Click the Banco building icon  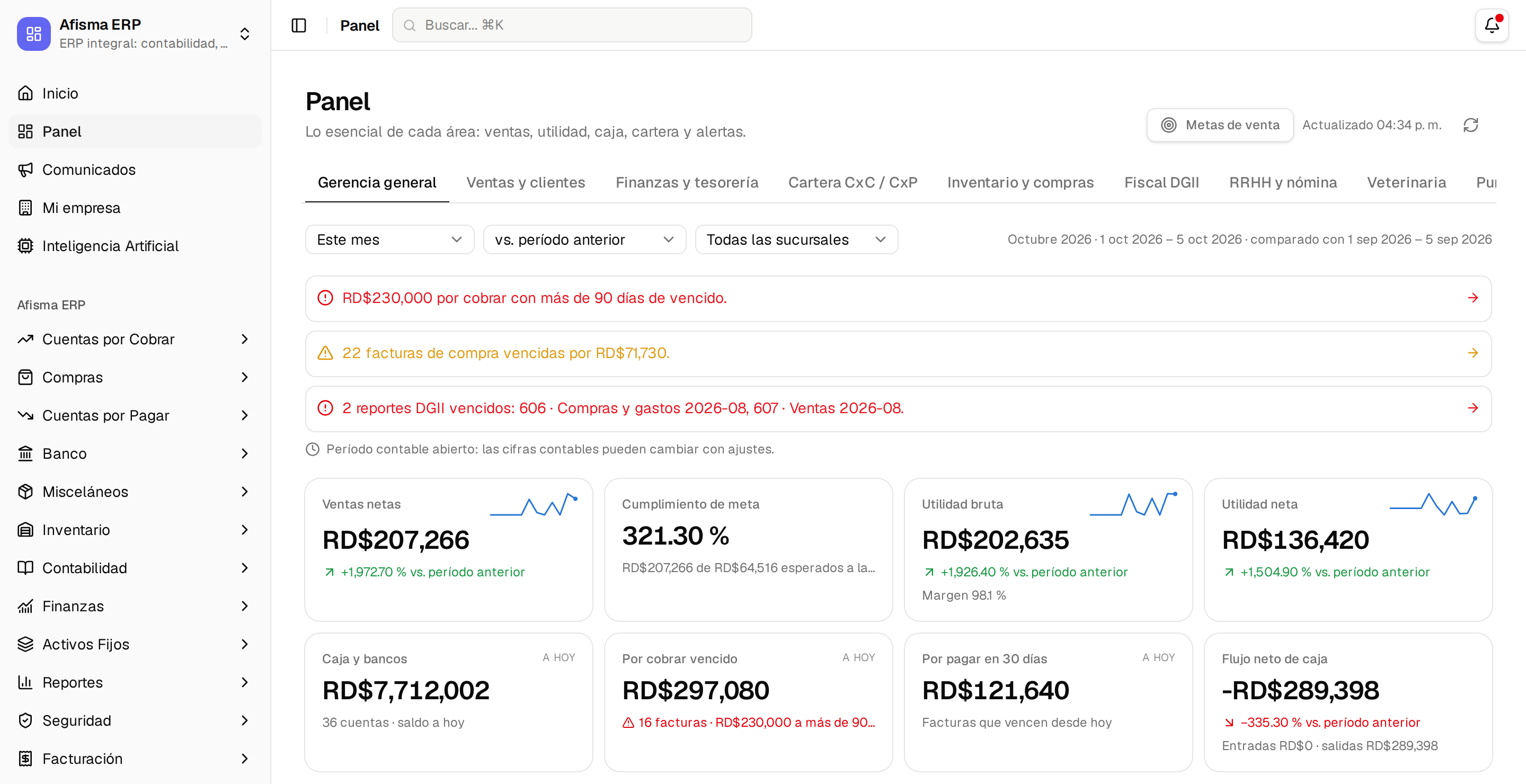25,453
